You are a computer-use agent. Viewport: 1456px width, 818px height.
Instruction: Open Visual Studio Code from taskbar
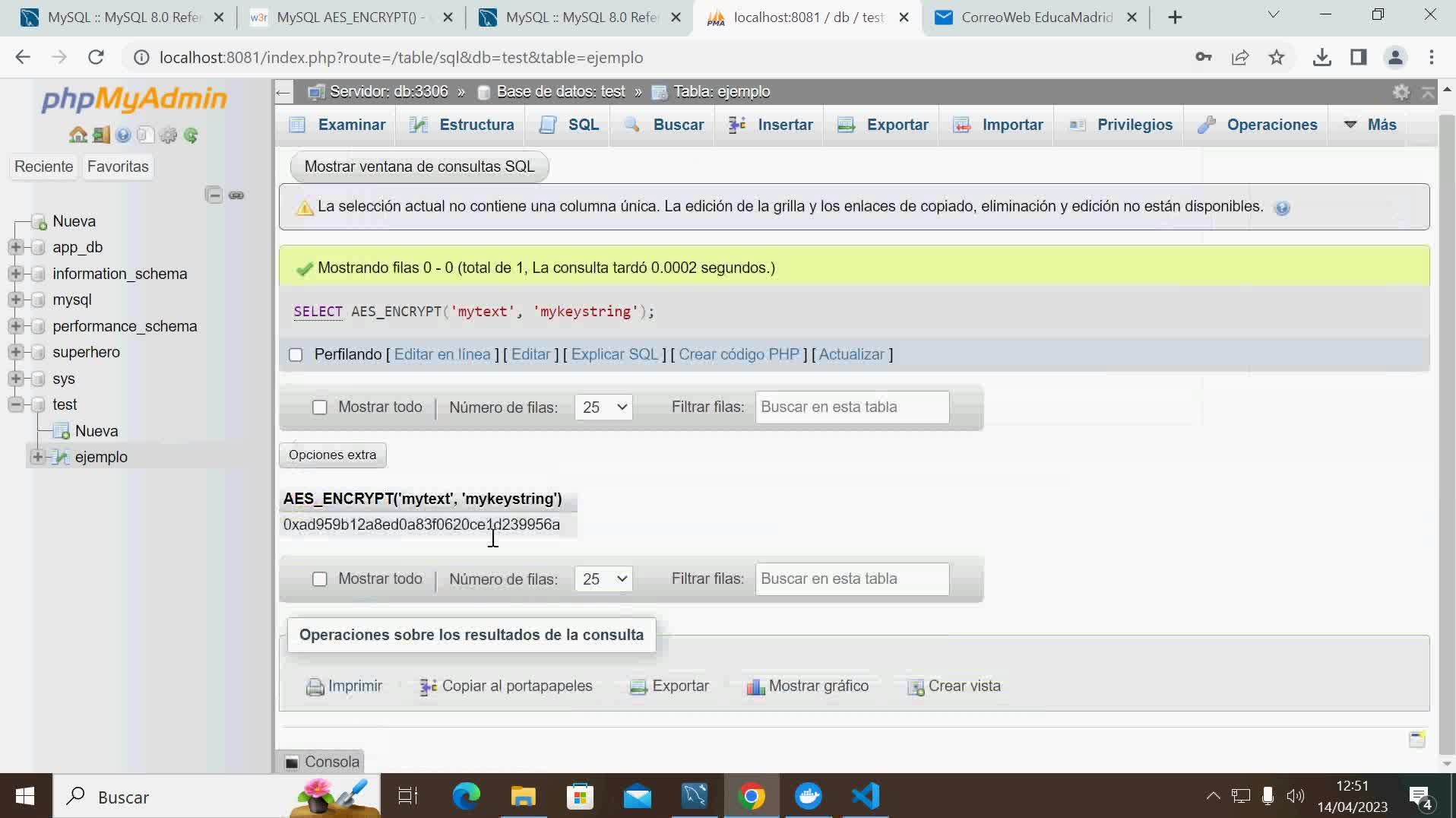point(866,796)
